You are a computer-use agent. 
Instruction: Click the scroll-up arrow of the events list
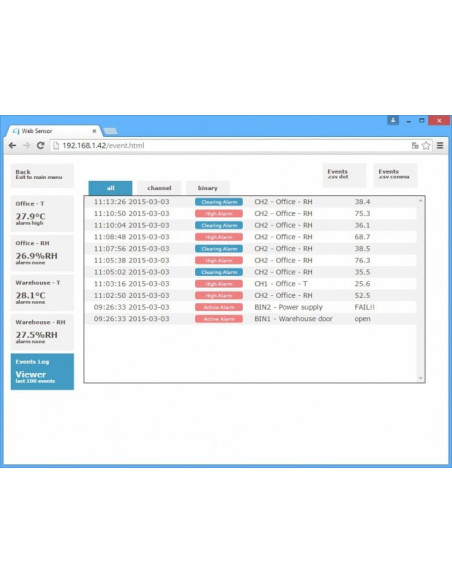[x=420, y=201]
